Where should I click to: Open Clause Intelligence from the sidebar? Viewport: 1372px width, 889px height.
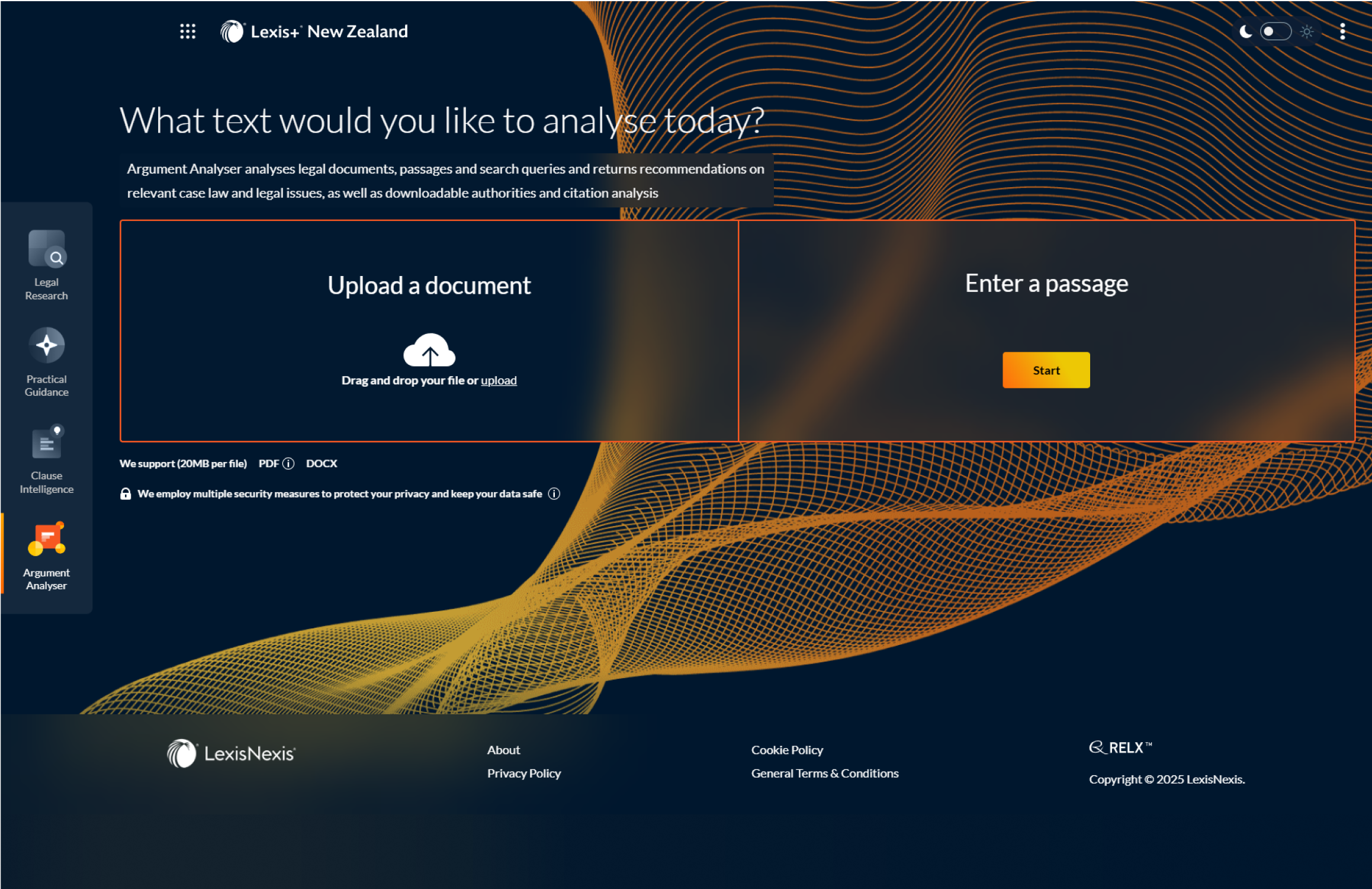[46, 459]
